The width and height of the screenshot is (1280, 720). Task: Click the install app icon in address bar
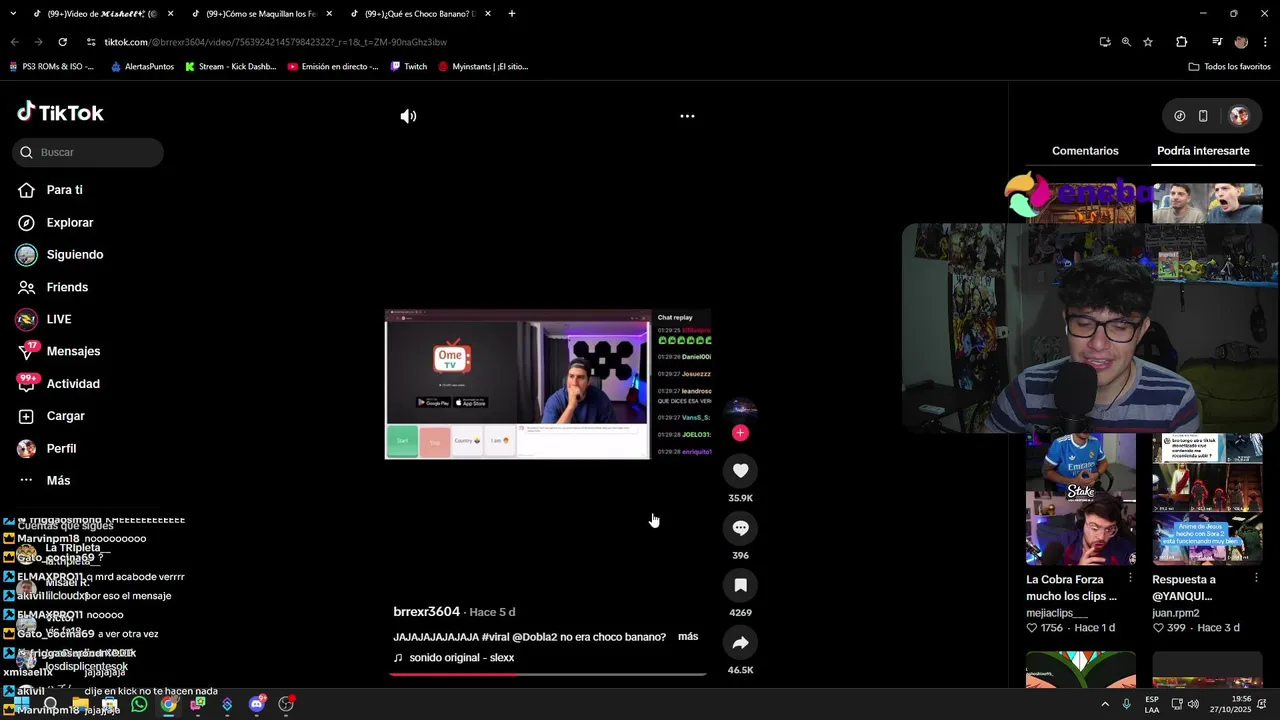click(x=1104, y=42)
